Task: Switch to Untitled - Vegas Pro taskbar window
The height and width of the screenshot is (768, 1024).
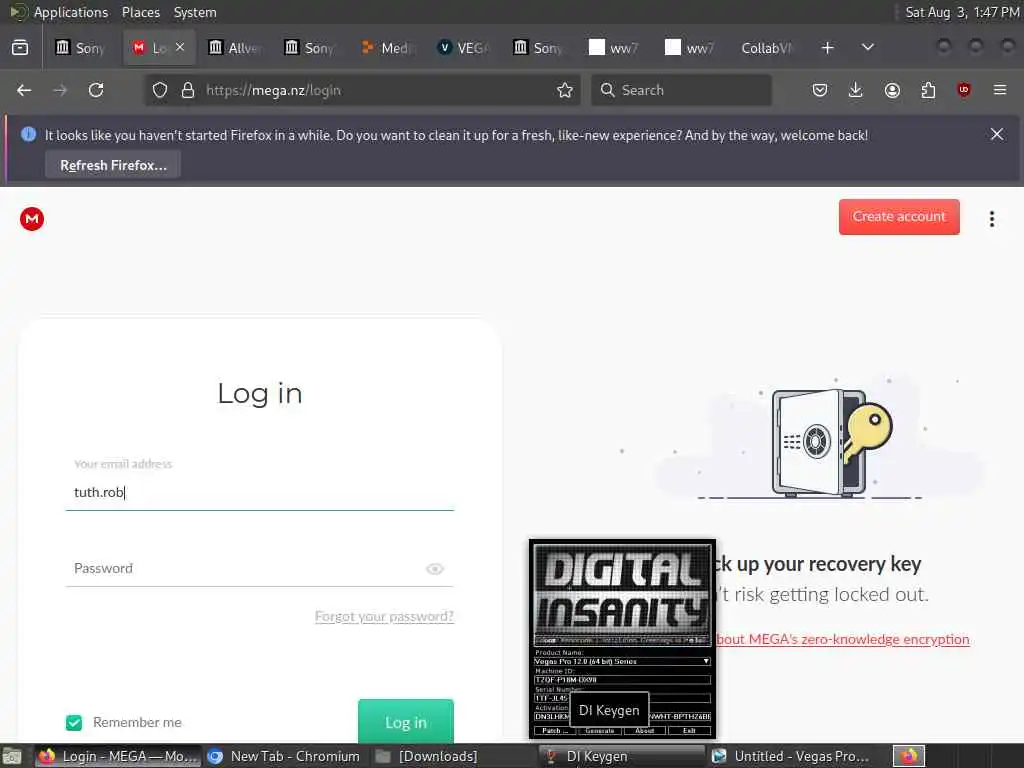Action: pos(792,756)
